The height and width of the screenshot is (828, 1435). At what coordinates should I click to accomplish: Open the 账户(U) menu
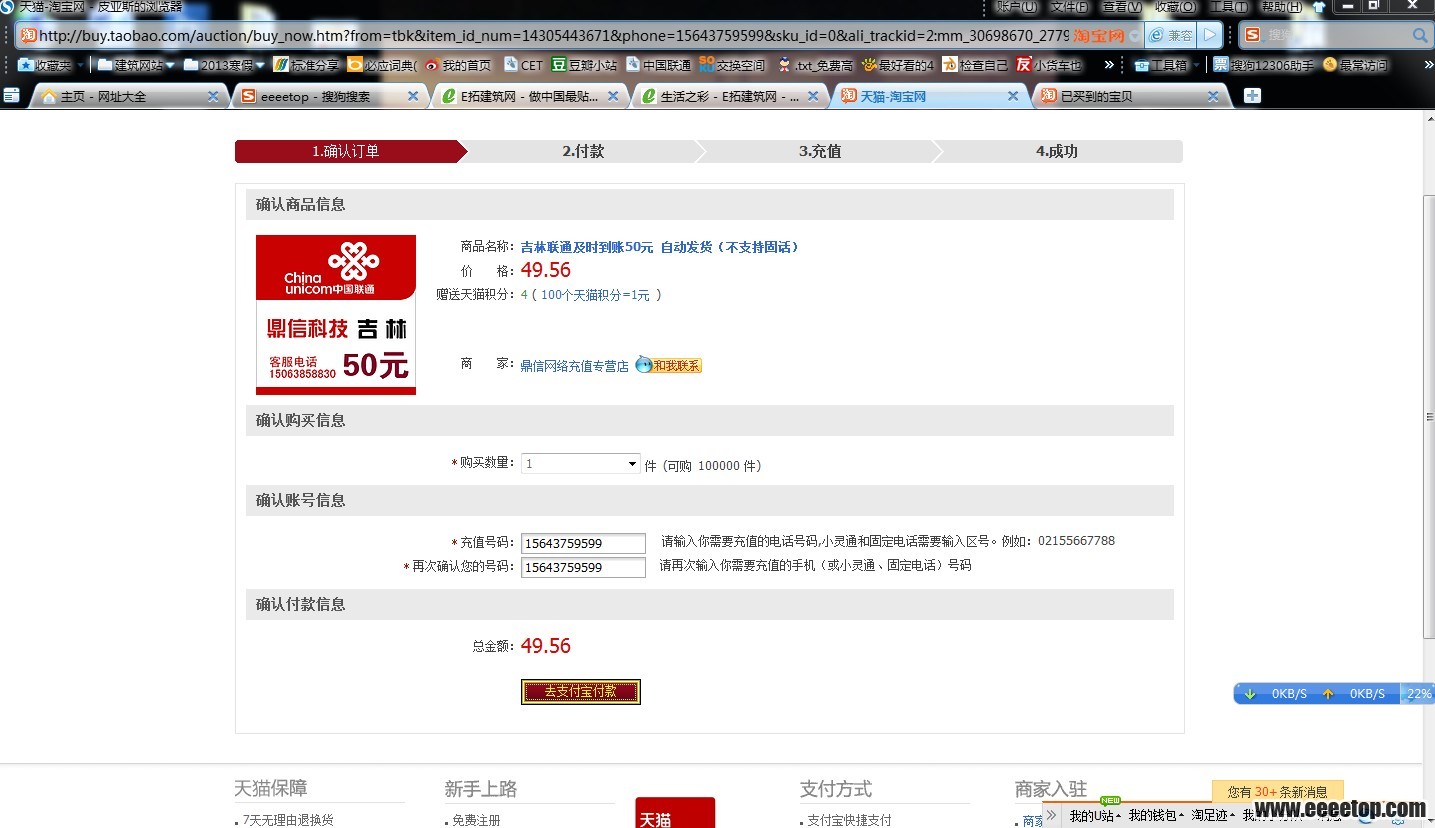point(1017,6)
